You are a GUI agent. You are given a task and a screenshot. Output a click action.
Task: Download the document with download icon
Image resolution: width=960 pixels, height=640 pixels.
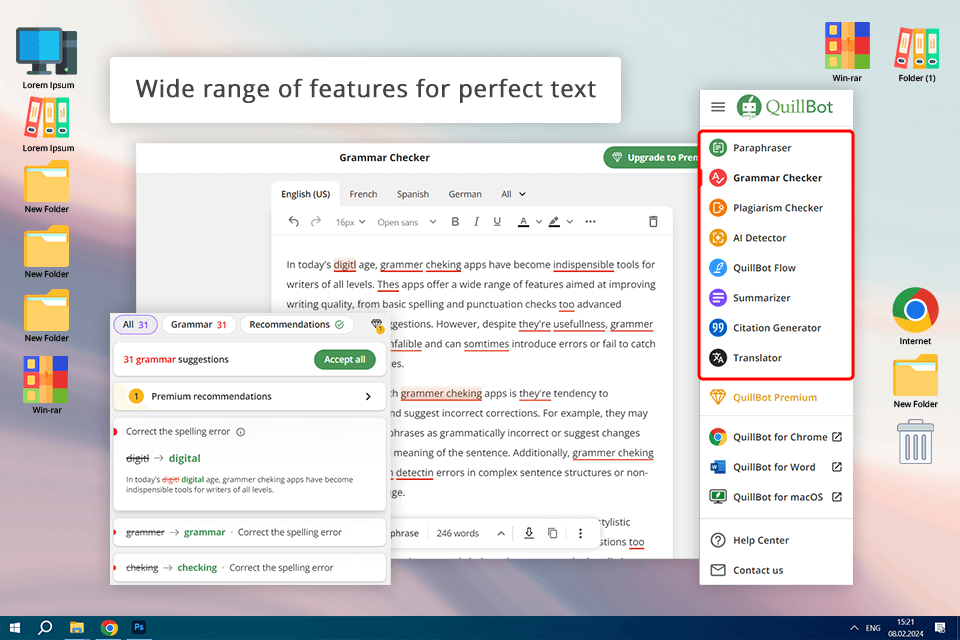point(529,533)
